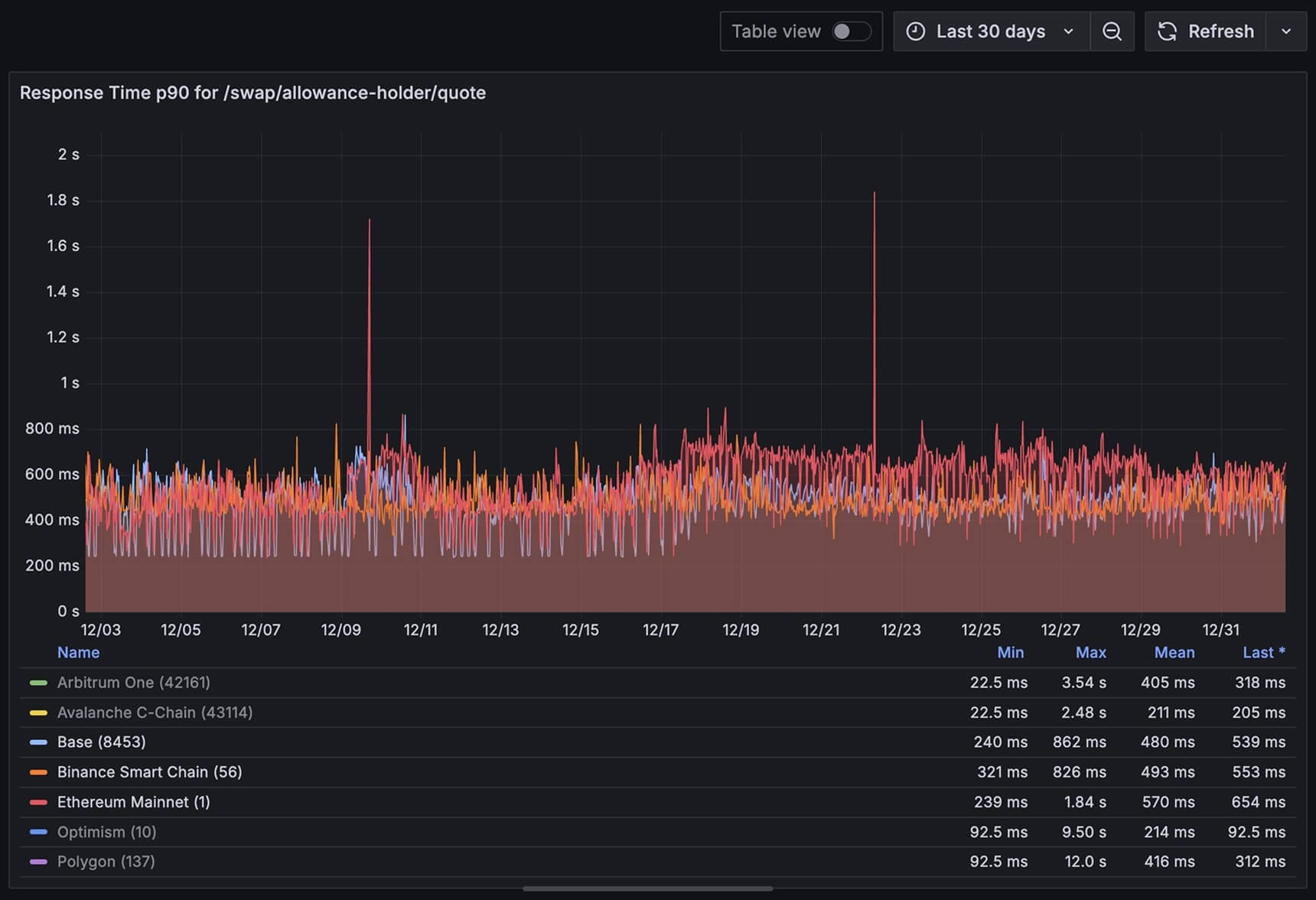Click the Last * column header
The height and width of the screenshot is (900, 1316).
pyautogui.click(x=1264, y=652)
